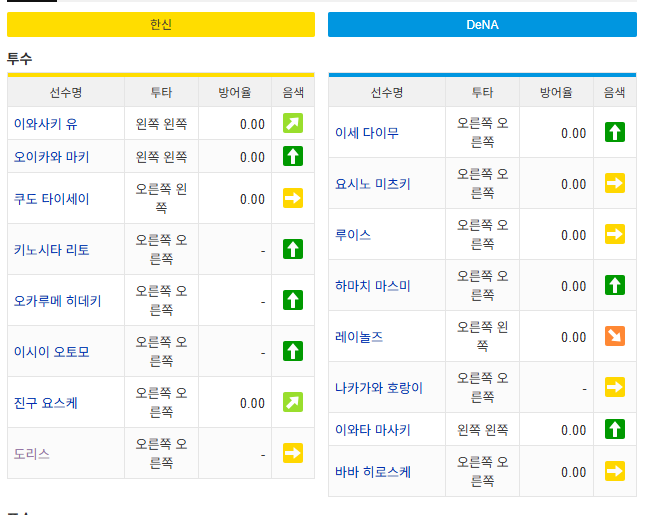Click 오이카와 마키's green up-arrow condition icon
Viewport: 651px width, 515px height.
[x=293, y=157]
